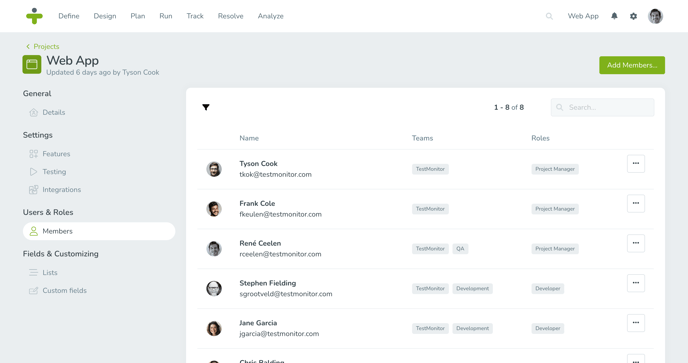Open the Run menu

(x=166, y=16)
